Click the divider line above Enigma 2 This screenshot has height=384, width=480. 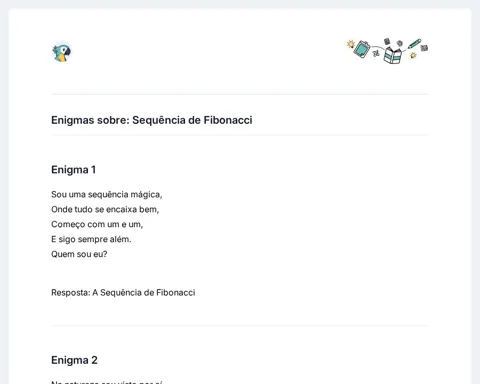click(240, 325)
